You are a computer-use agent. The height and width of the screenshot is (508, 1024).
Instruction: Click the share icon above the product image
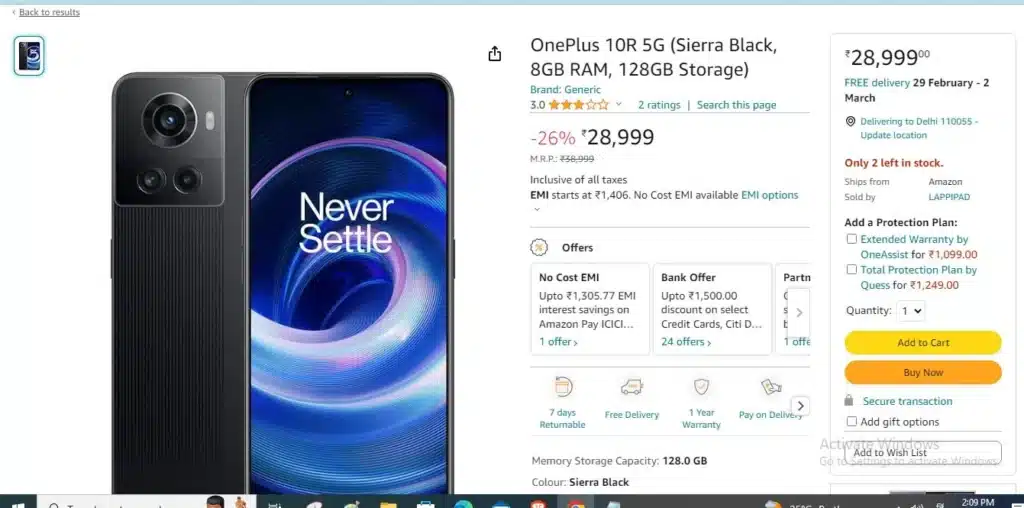tap(494, 54)
